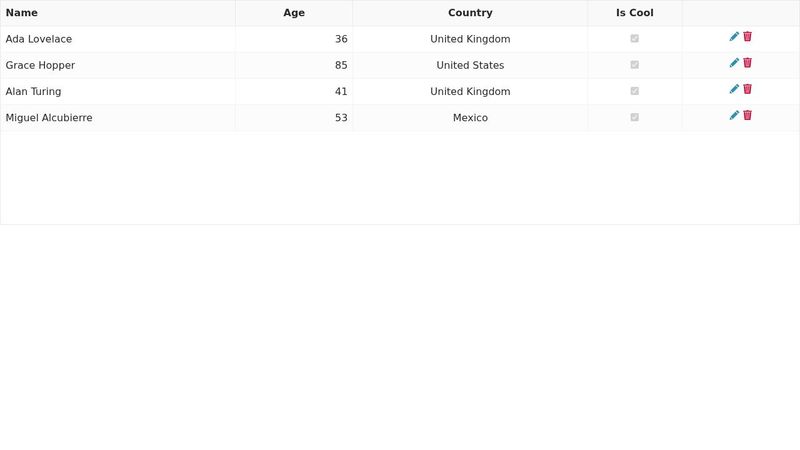This screenshot has width=800, height=450.
Task: Delete the Ada Lovelace row
Action: point(747,37)
